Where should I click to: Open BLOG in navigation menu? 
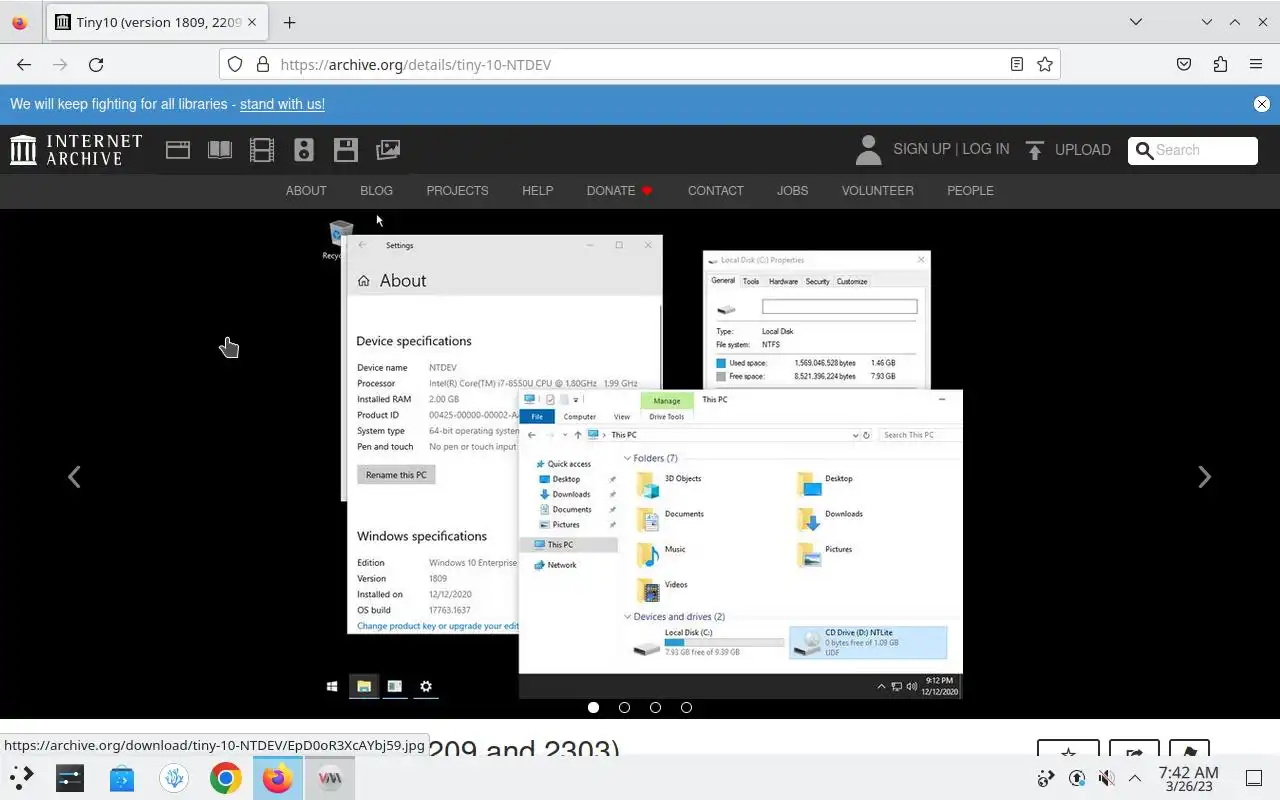(376, 190)
